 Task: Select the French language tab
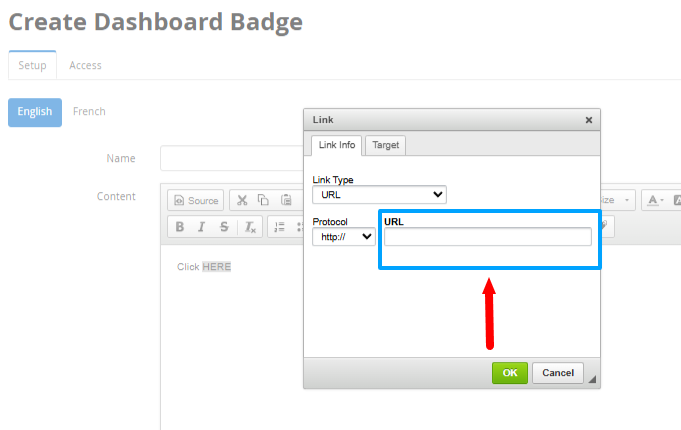(89, 111)
